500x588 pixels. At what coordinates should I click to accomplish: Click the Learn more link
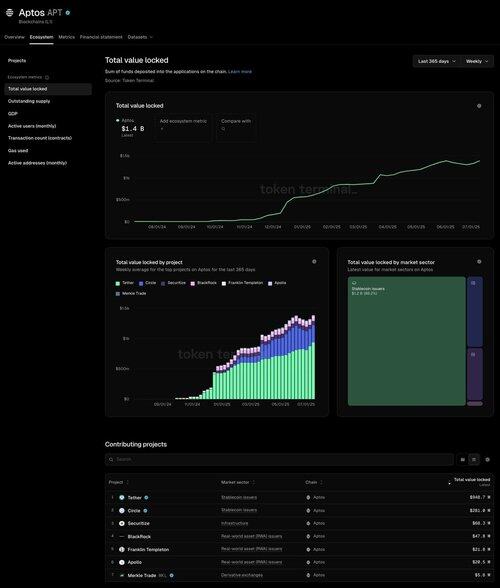[x=240, y=72]
